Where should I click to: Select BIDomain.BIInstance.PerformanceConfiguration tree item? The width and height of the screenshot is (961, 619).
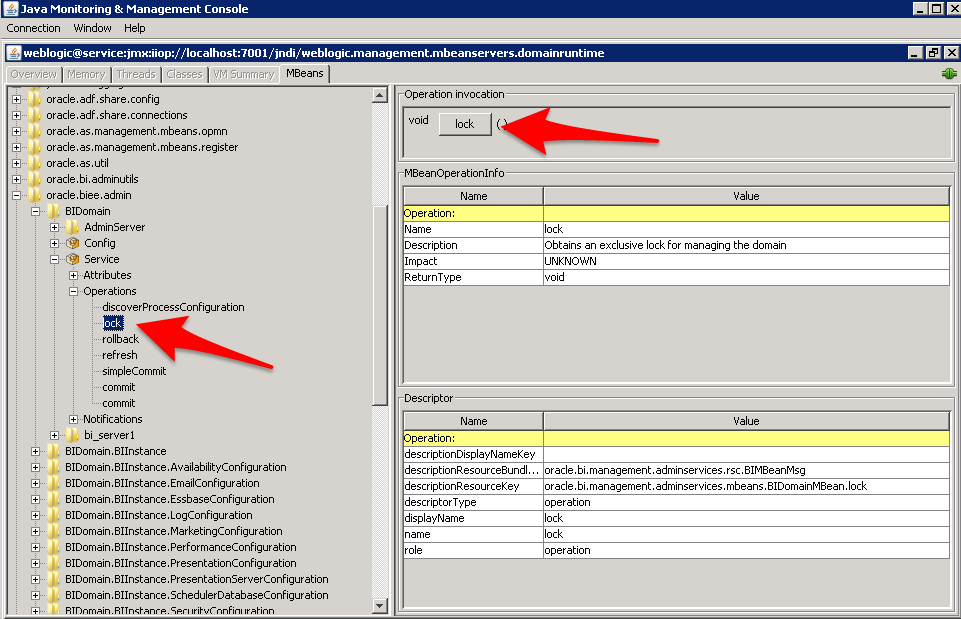[181, 547]
